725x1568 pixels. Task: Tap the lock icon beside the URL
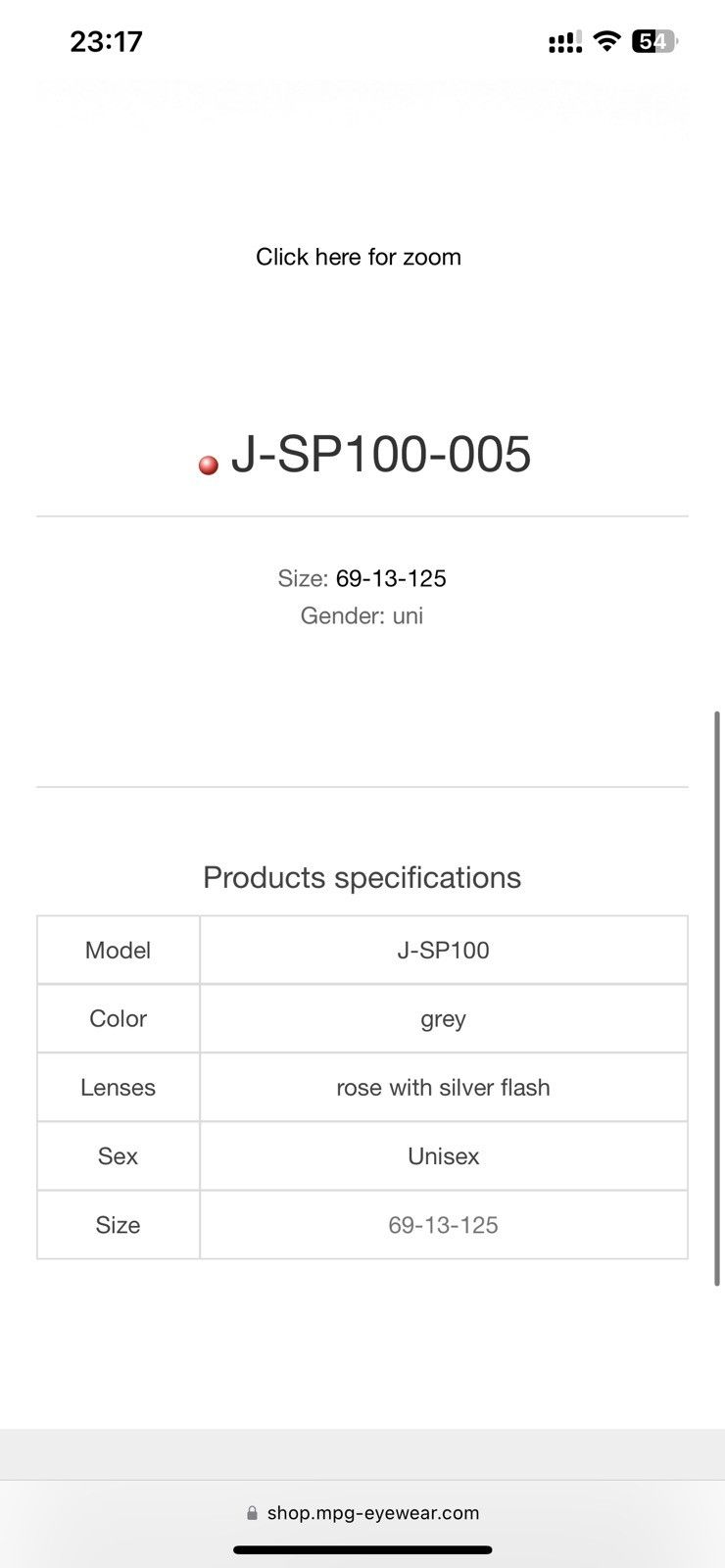[x=253, y=1513]
